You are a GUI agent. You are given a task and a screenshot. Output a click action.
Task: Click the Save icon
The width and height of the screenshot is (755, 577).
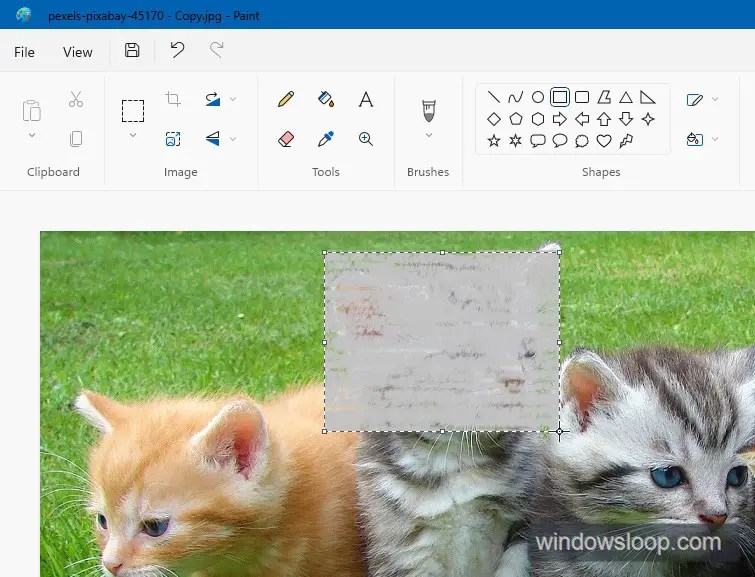(132, 51)
